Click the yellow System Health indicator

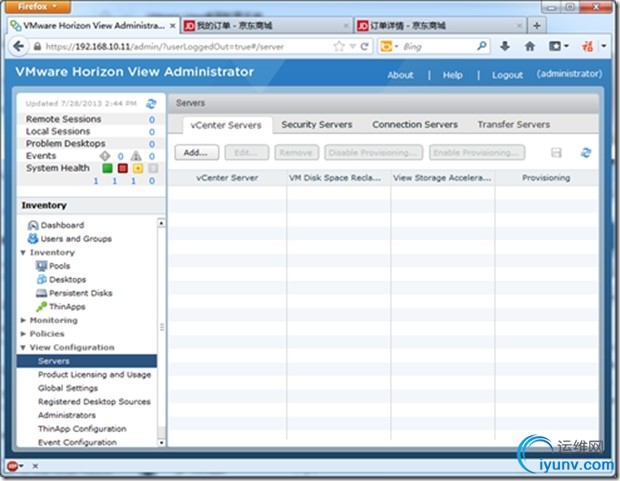tap(138, 168)
